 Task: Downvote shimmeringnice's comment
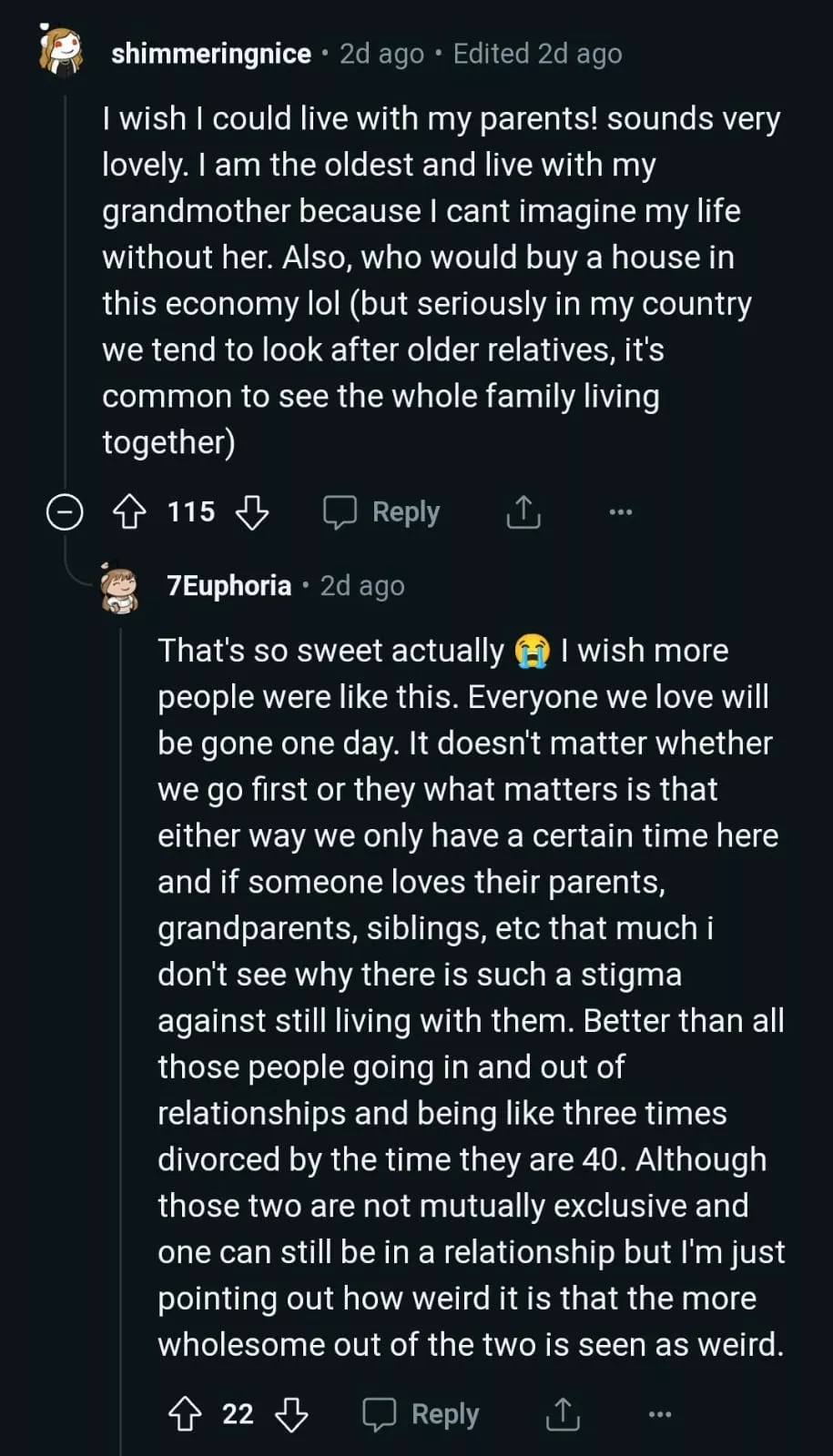(x=252, y=512)
